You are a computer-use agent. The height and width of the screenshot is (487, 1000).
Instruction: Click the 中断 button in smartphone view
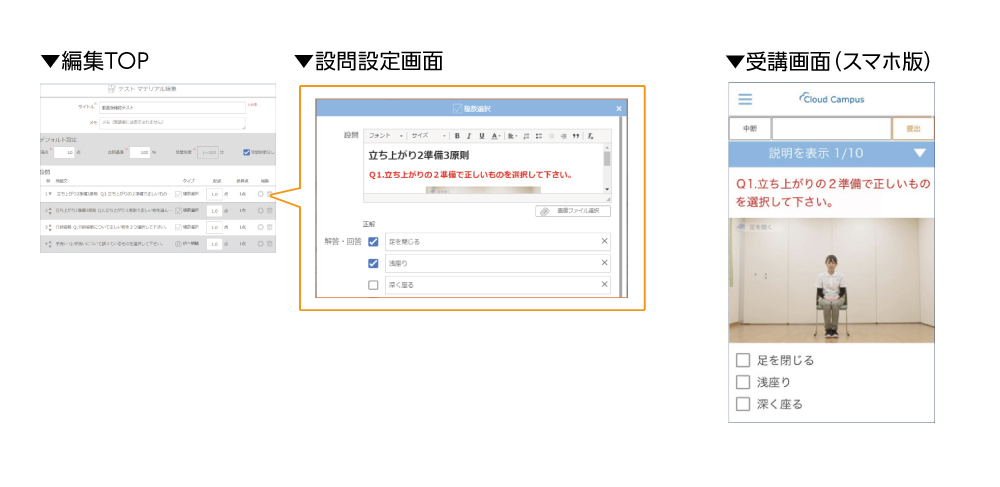tap(750, 129)
